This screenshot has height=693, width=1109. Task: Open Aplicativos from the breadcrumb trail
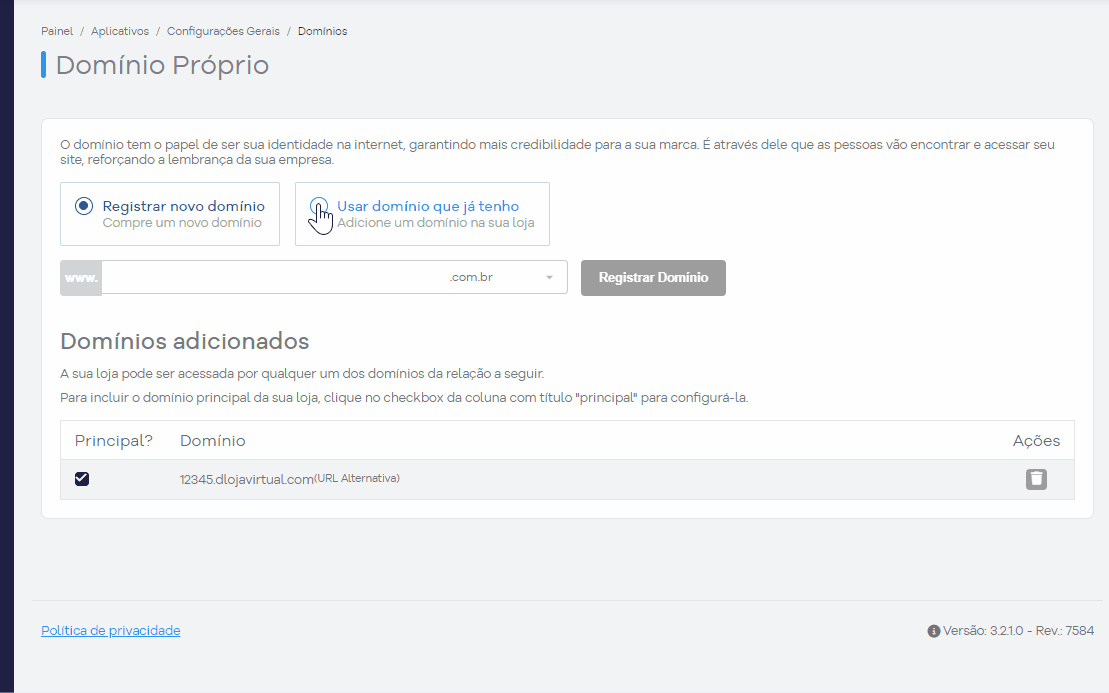click(x=119, y=31)
